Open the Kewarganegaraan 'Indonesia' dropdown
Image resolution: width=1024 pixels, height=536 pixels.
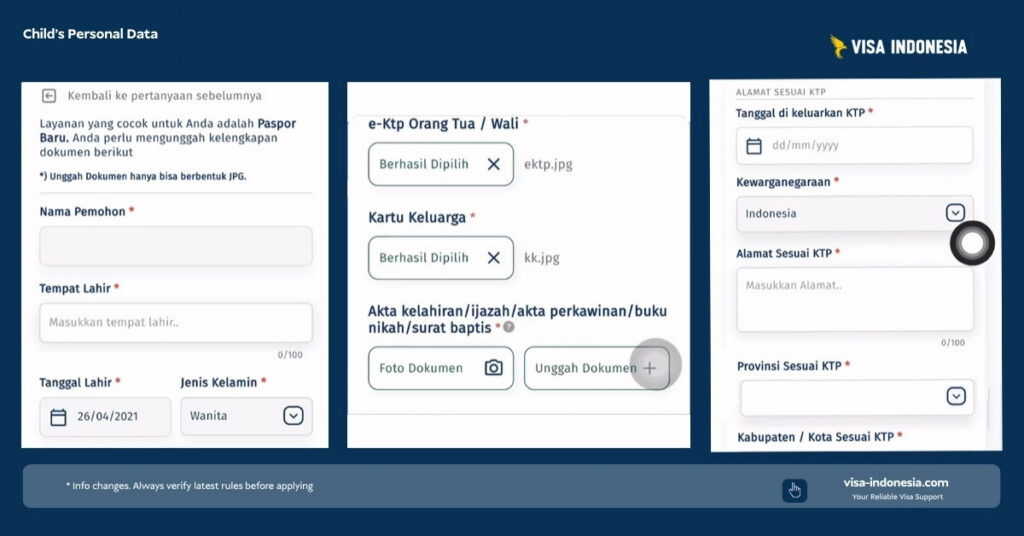(x=854, y=213)
